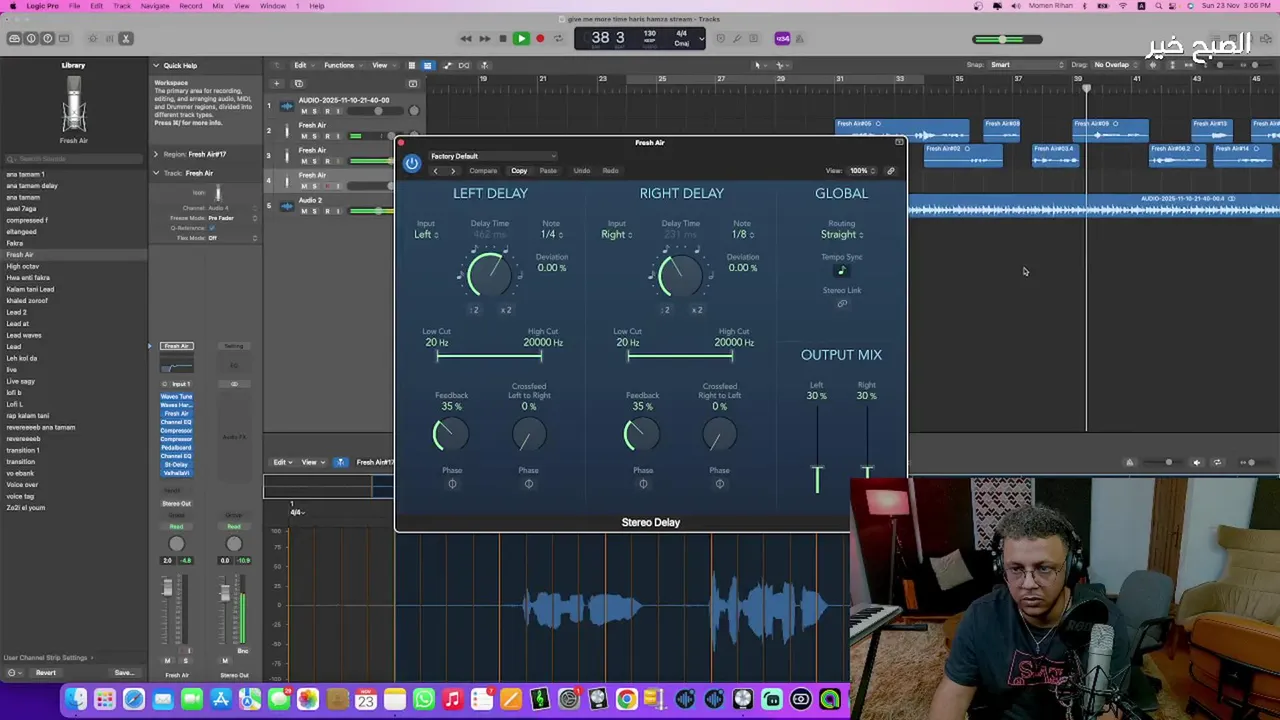Open Smart Controls with the dial icon
The height and width of the screenshot is (720, 1280).
pos(93,38)
